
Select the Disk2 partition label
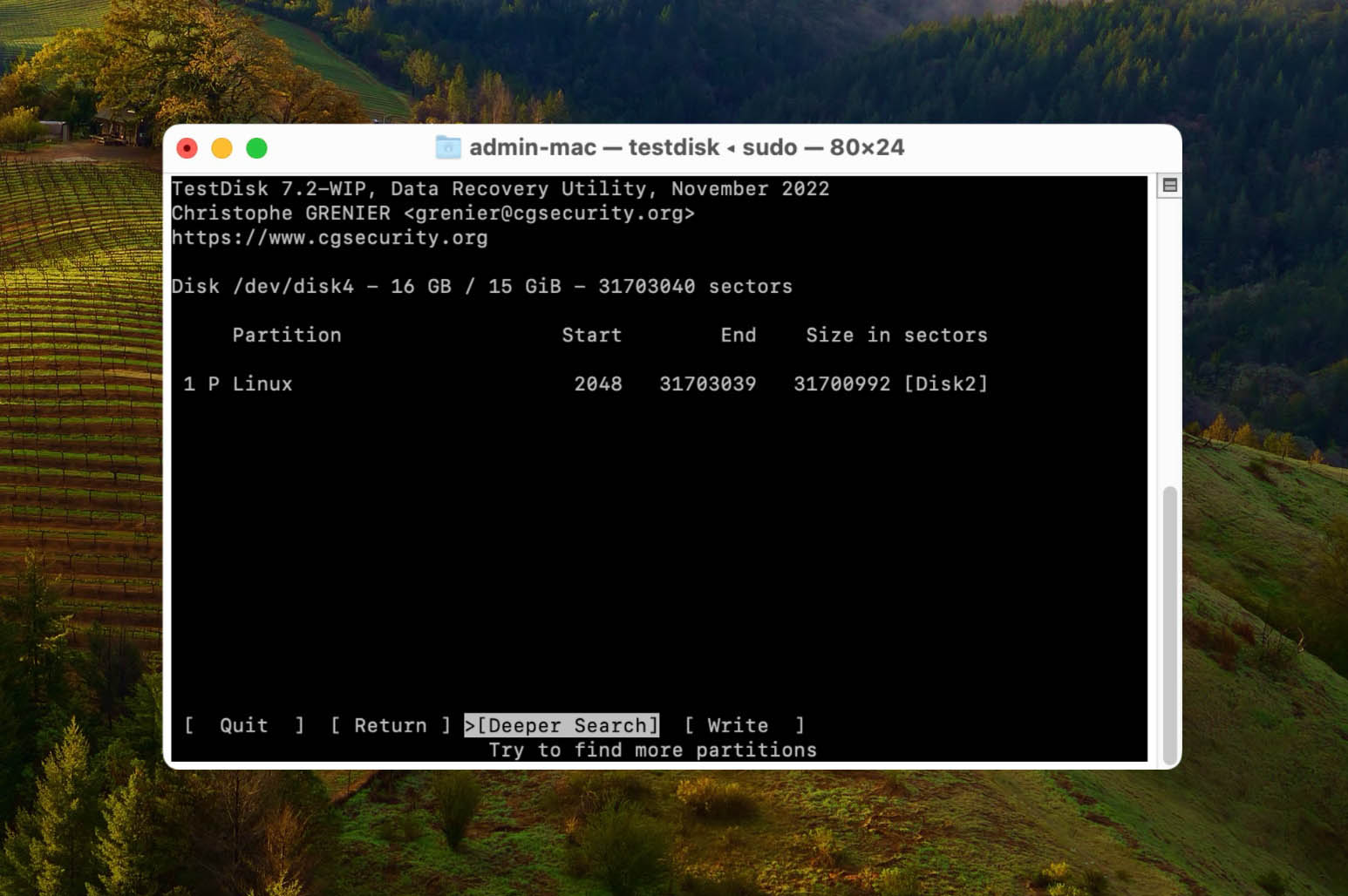947,384
